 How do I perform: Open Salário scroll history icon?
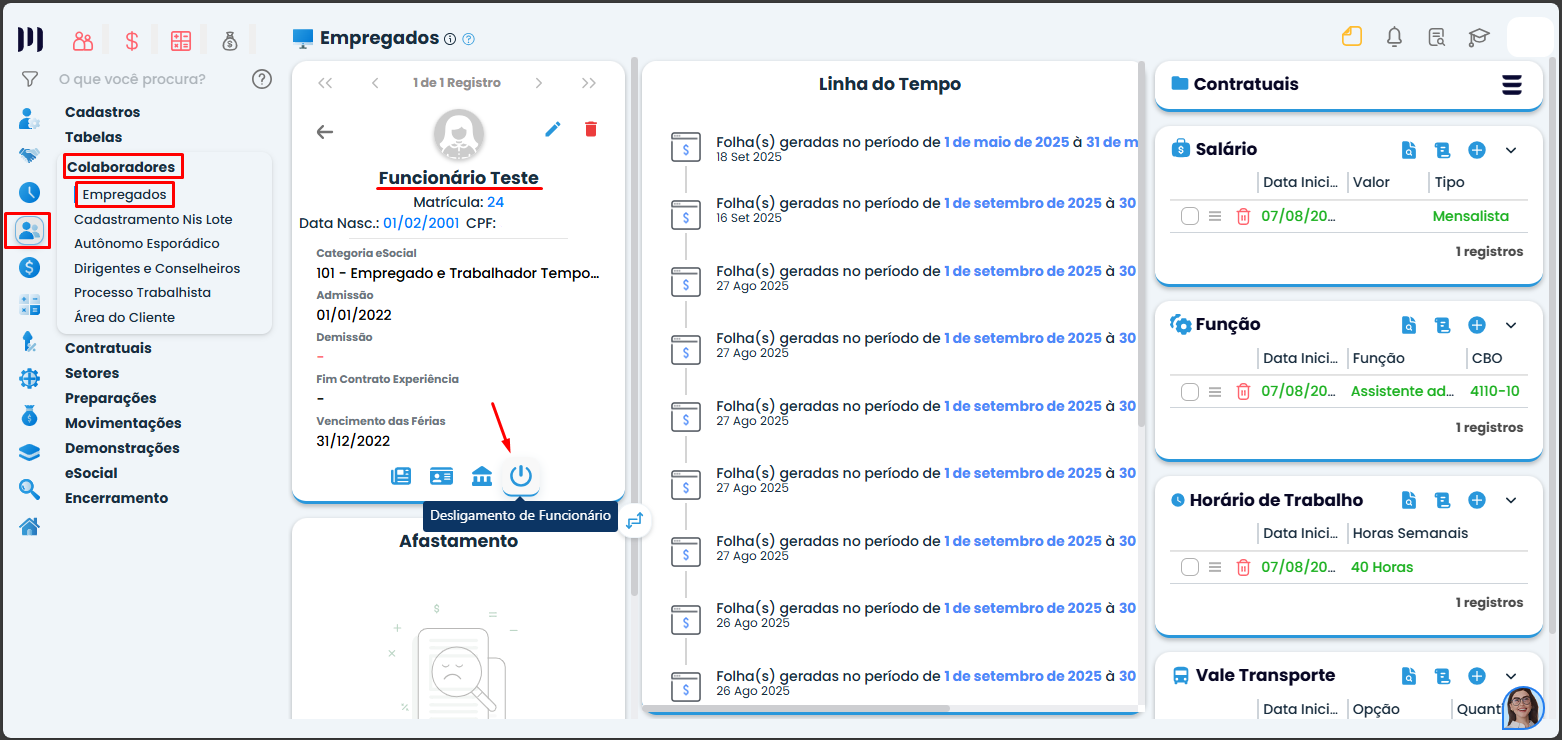pos(1442,150)
